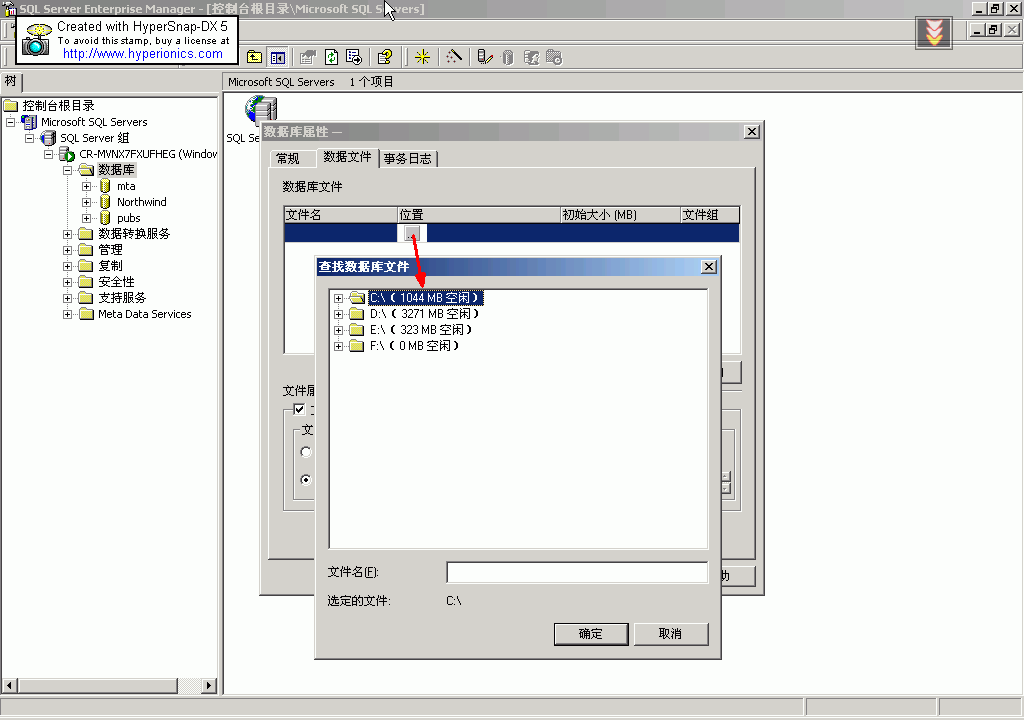
Task: Click the F:\ drive folder icon
Action: coord(357,346)
